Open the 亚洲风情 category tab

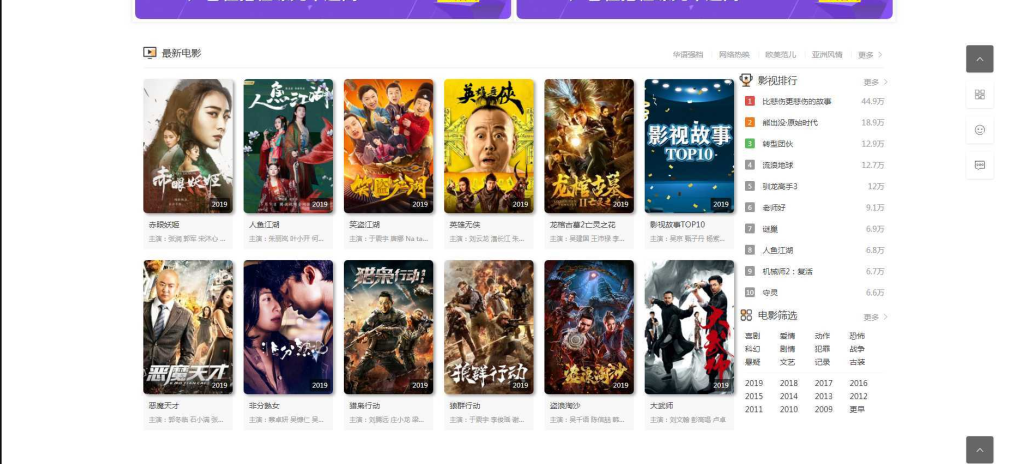[x=827, y=55]
